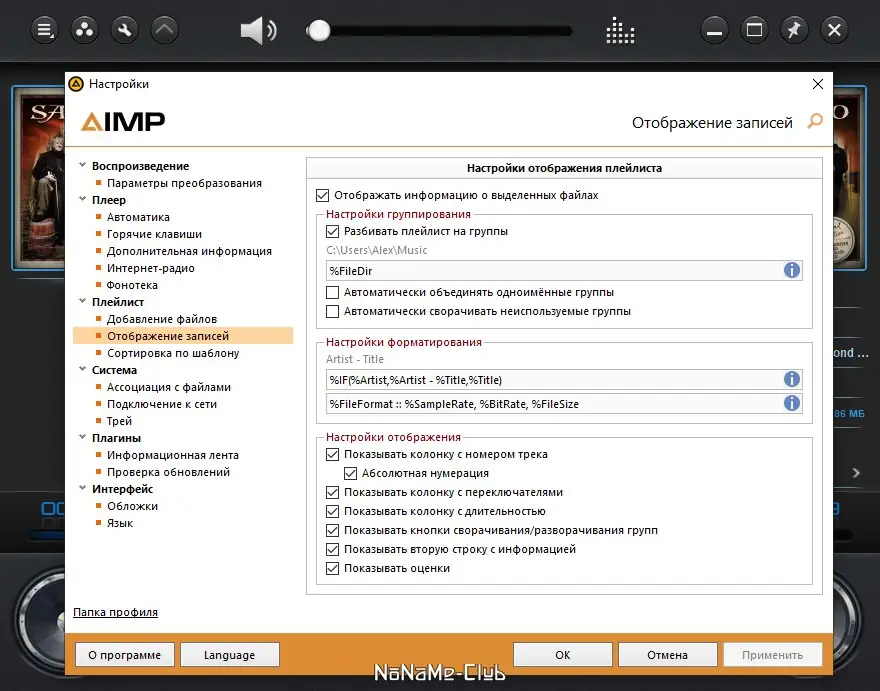Image resolution: width=880 pixels, height=691 pixels.
Task: Toggle Показывать вторую строку с информацией
Action: click(x=332, y=550)
